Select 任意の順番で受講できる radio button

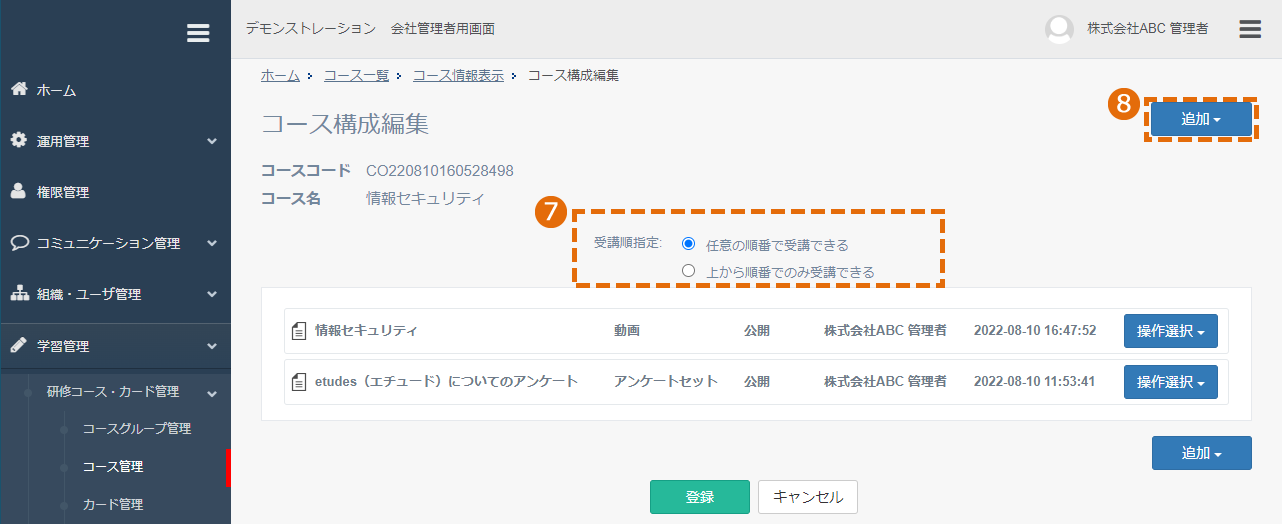pos(688,243)
